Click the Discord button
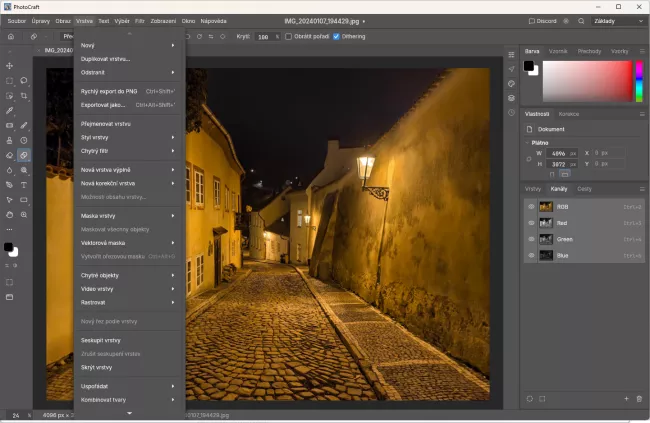The image size is (650, 423). coord(543,21)
